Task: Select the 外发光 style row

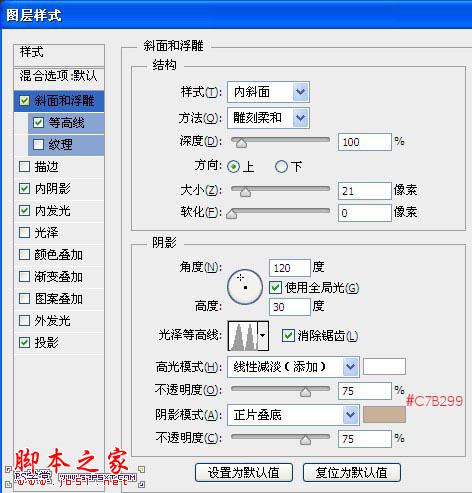Action: (x=59, y=321)
